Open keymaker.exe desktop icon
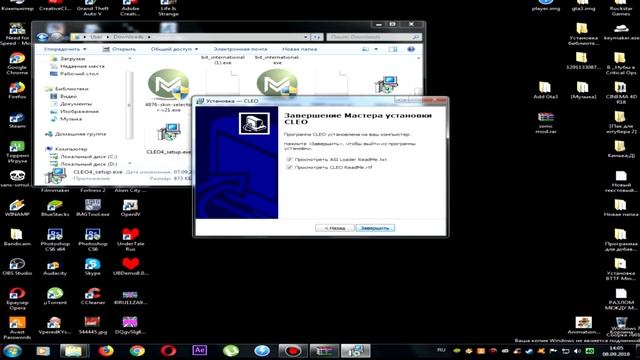The width and height of the screenshot is (640, 360). coord(621,32)
